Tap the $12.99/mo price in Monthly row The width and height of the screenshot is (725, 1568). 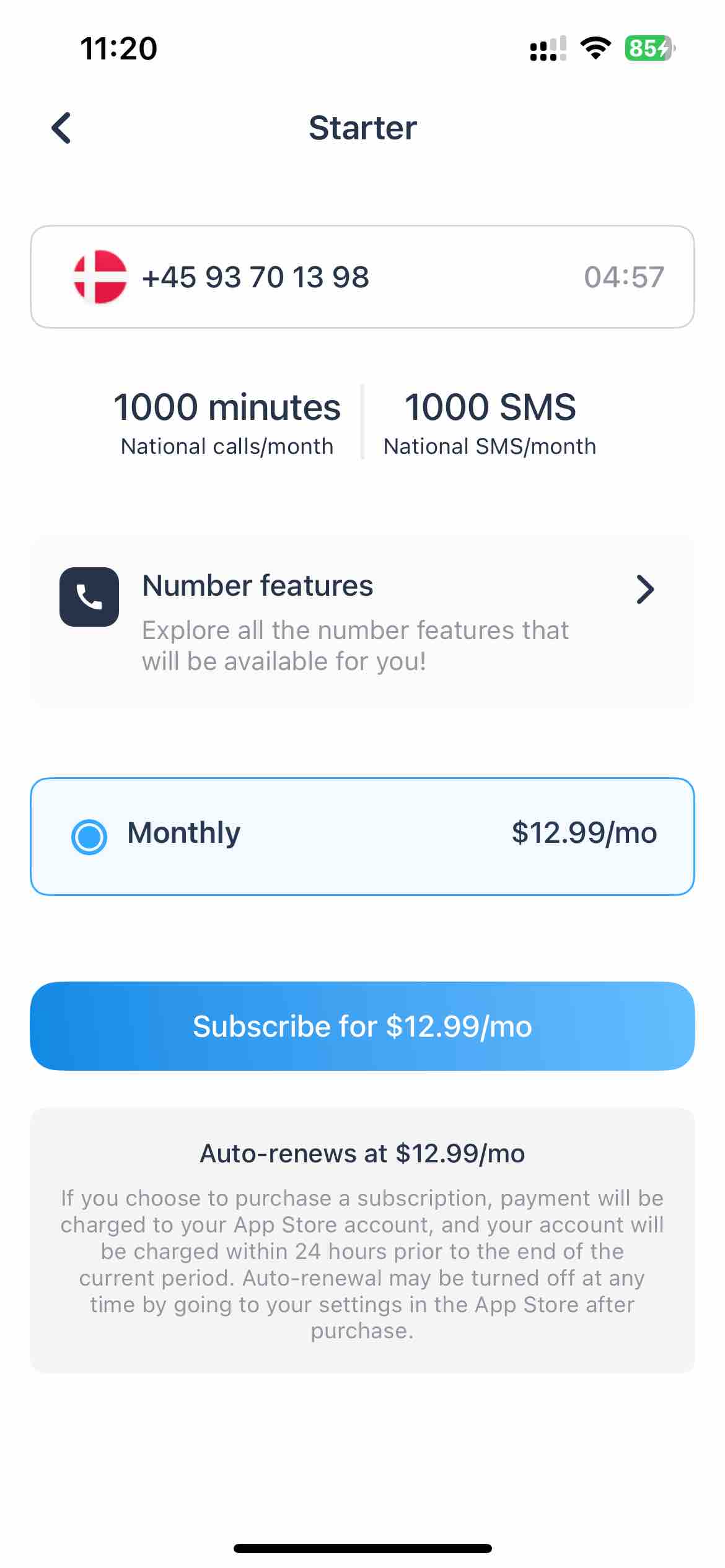(x=584, y=833)
